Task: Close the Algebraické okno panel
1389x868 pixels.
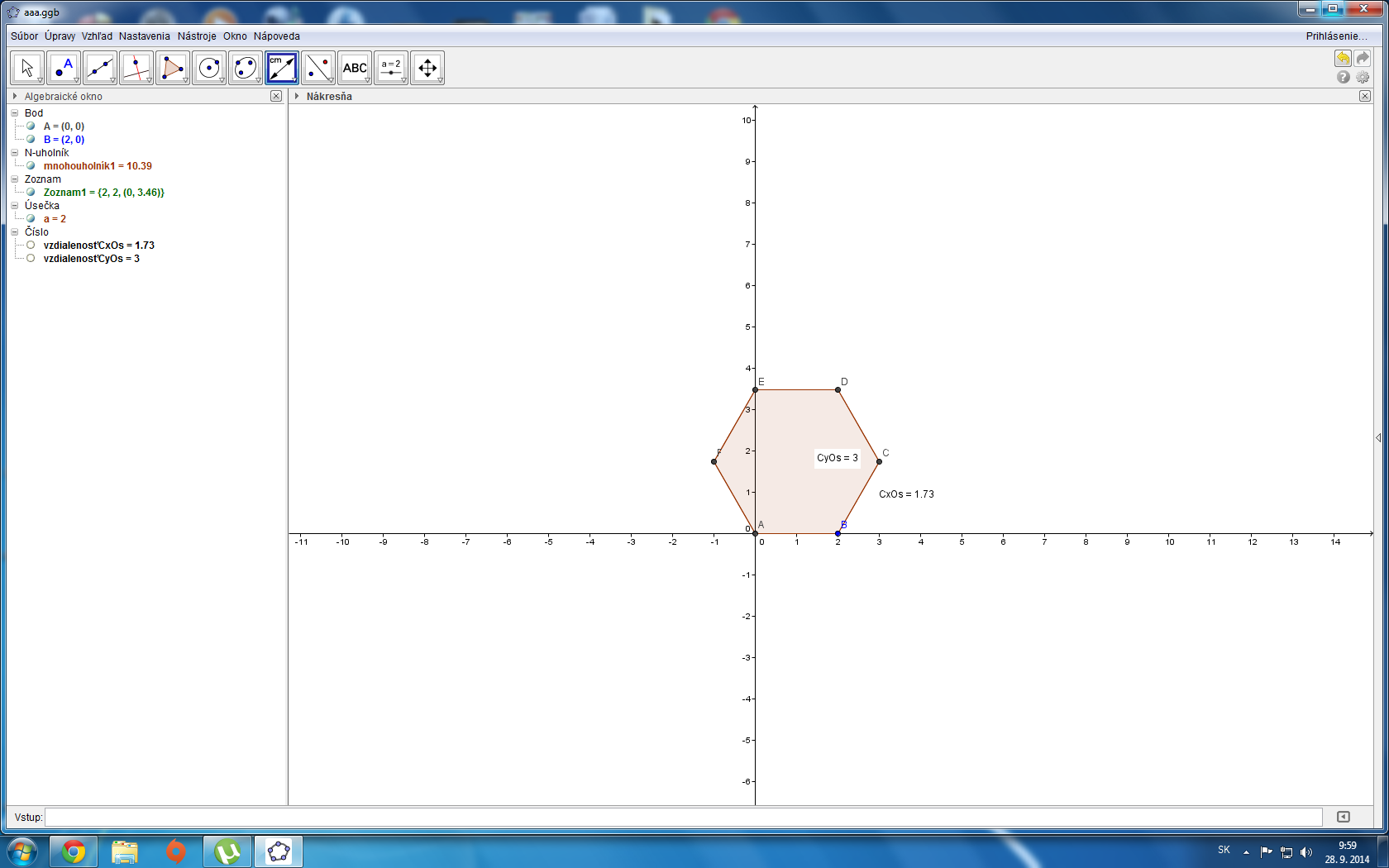Action: (x=276, y=96)
